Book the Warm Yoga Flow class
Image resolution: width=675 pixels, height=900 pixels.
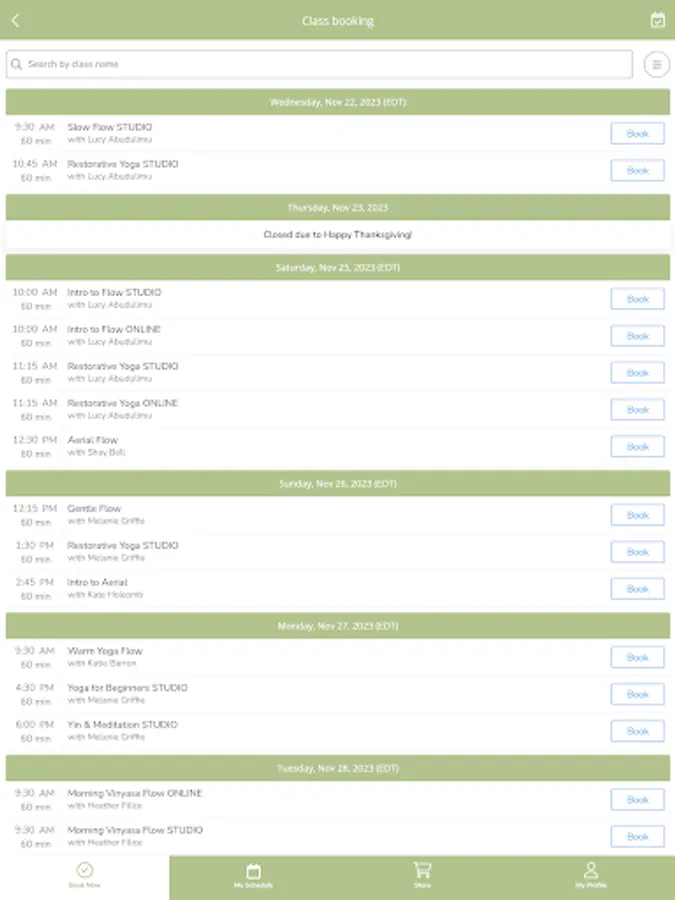tap(637, 657)
